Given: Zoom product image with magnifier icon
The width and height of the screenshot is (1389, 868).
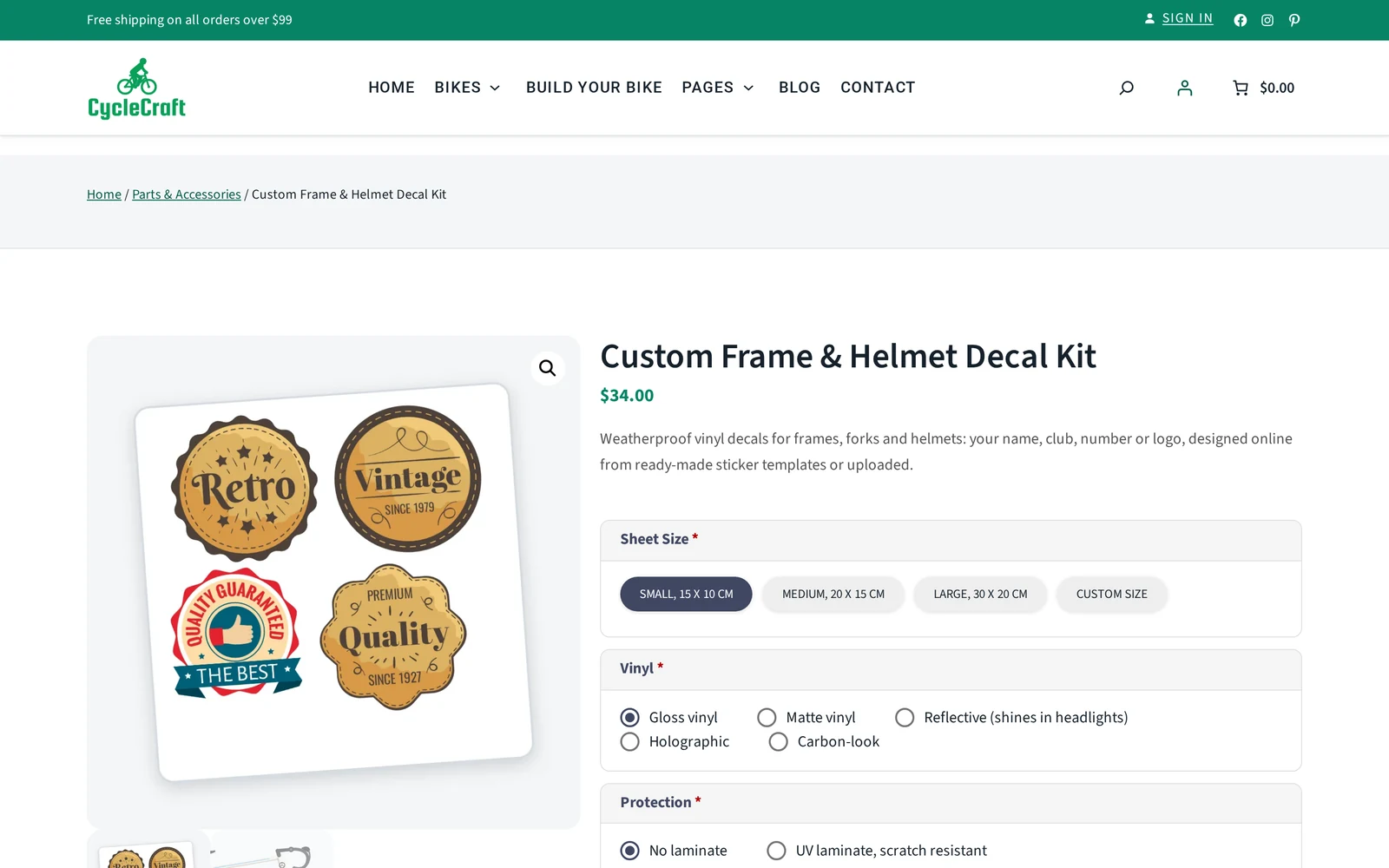Looking at the screenshot, I should click(x=548, y=368).
